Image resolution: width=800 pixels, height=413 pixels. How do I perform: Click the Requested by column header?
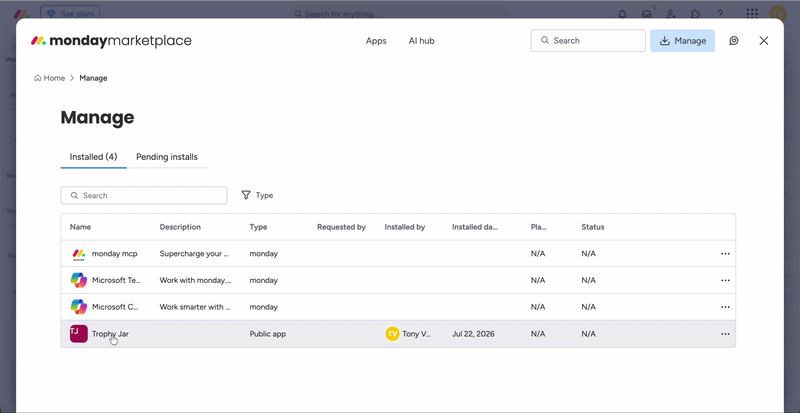point(341,227)
